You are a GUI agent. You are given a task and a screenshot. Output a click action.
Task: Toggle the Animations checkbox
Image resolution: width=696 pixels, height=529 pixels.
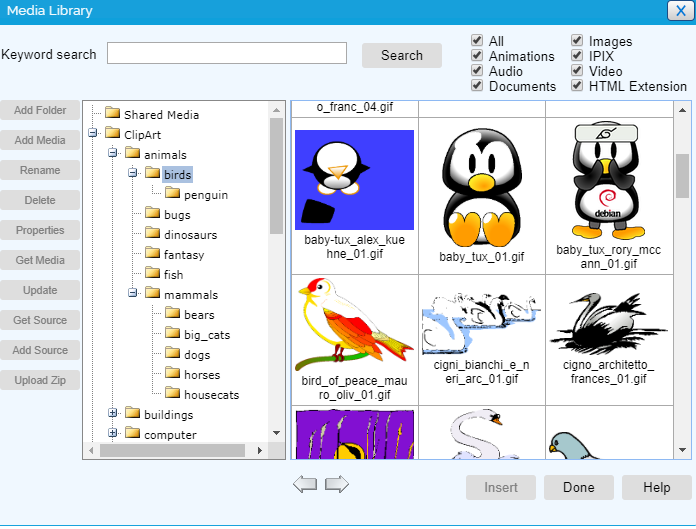point(477,55)
